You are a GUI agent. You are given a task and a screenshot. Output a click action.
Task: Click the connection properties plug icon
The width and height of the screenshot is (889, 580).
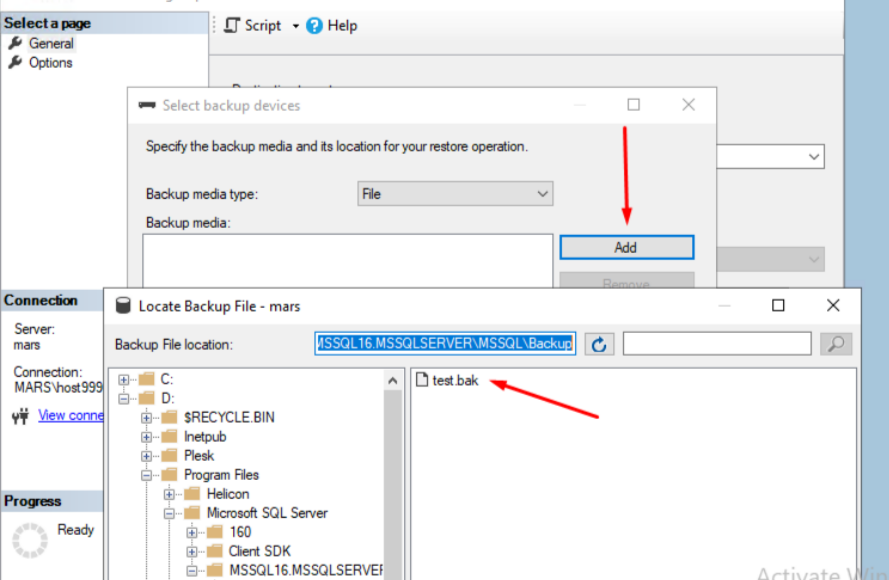(x=20, y=417)
